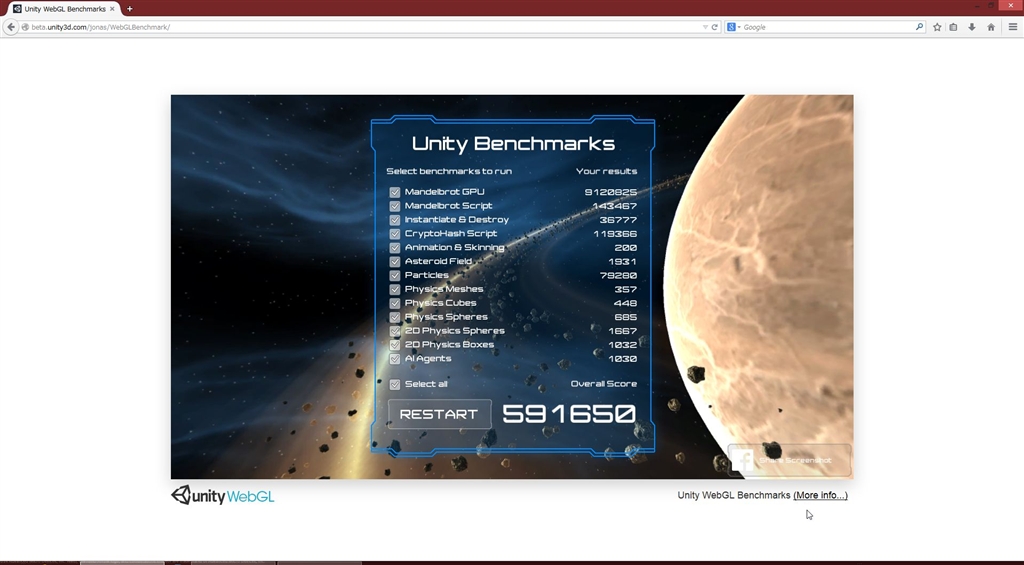
Task: Uncheck the Mandelbrot GPU benchmark
Action: point(394,192)
